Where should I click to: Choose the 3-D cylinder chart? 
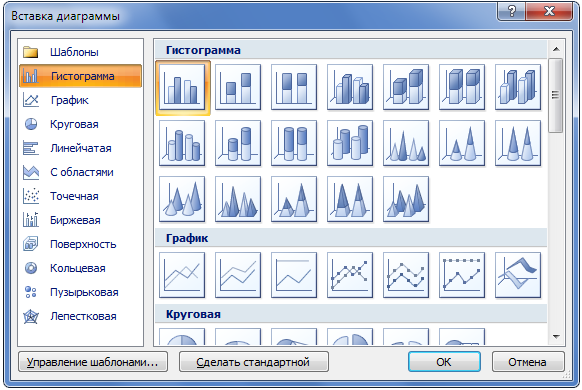click(x=350, y=143)
